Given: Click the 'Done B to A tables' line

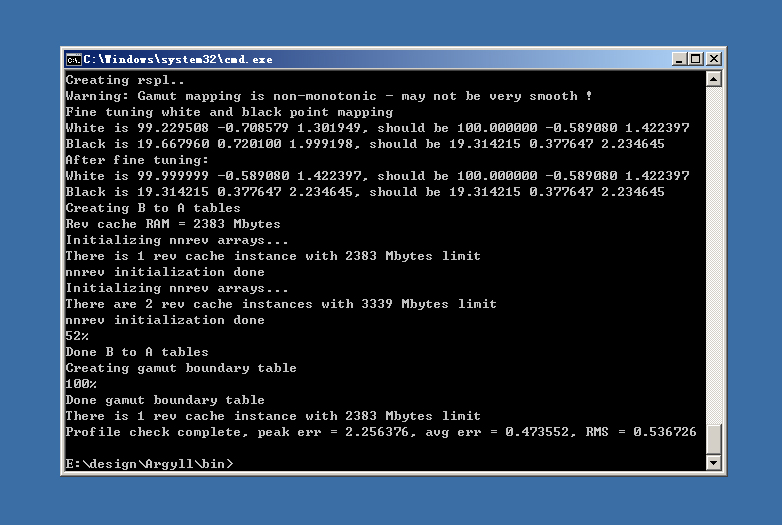Looking at the screenshot, I should click(137, 352).
